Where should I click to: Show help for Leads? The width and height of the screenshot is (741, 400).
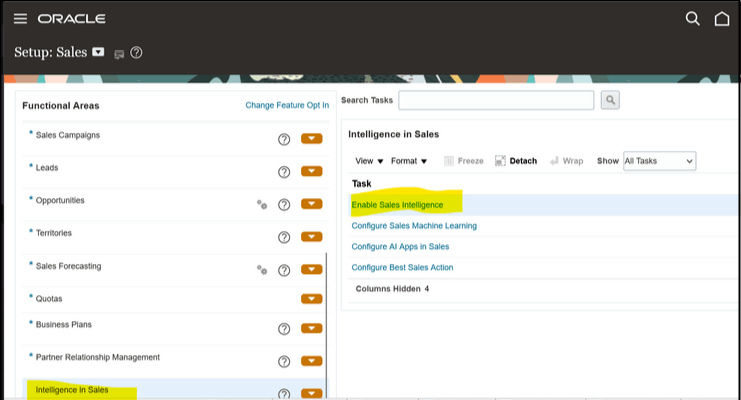point(284,172)
